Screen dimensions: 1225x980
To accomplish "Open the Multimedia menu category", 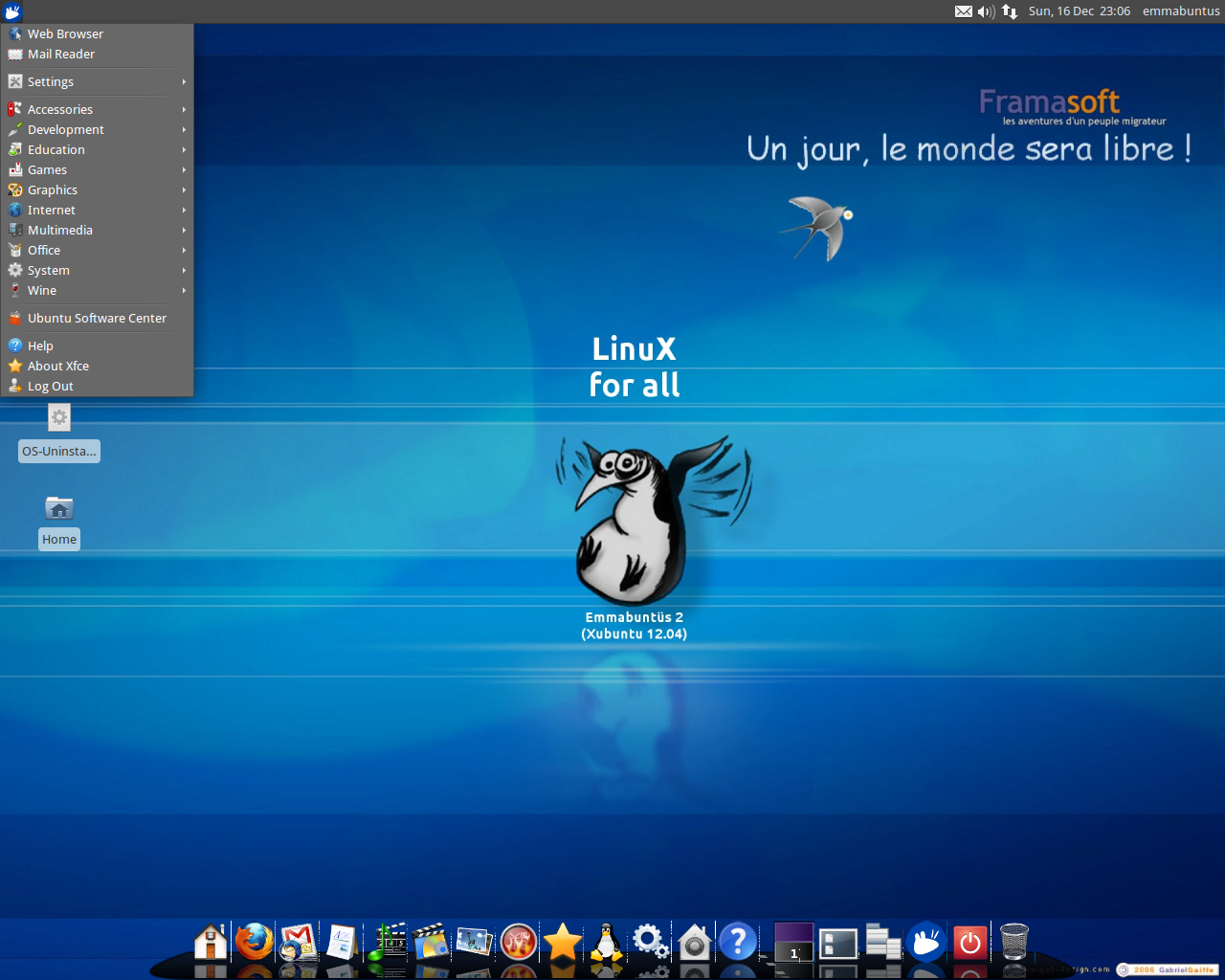I will pyautogui.click(x=98, y=231).
